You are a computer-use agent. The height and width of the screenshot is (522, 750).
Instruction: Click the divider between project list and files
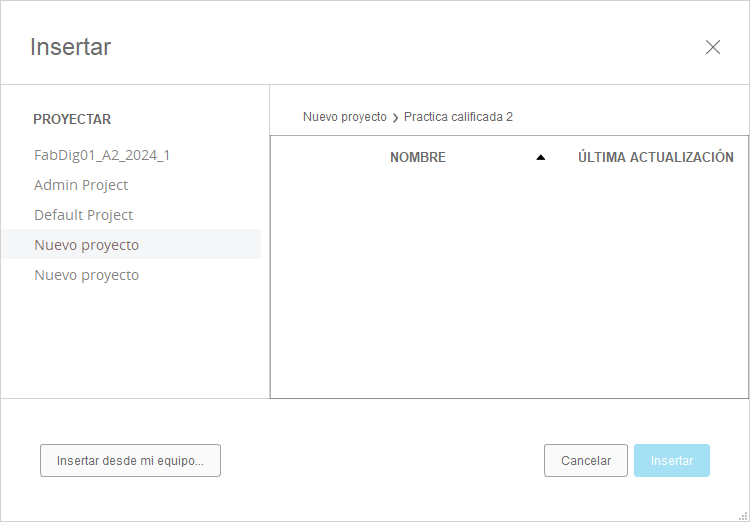click(269, 242)
